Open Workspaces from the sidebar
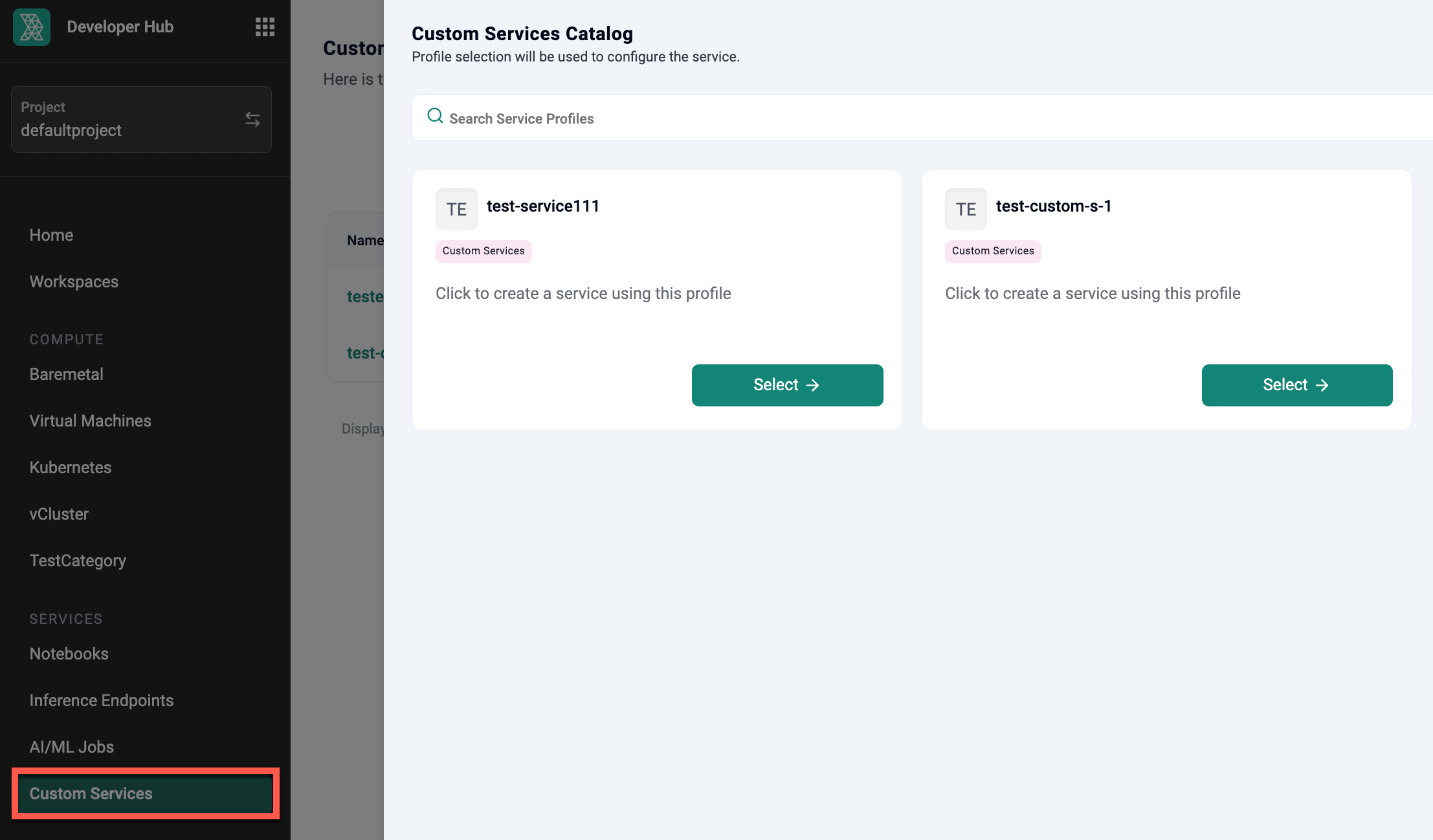 (x=74, y=282)
